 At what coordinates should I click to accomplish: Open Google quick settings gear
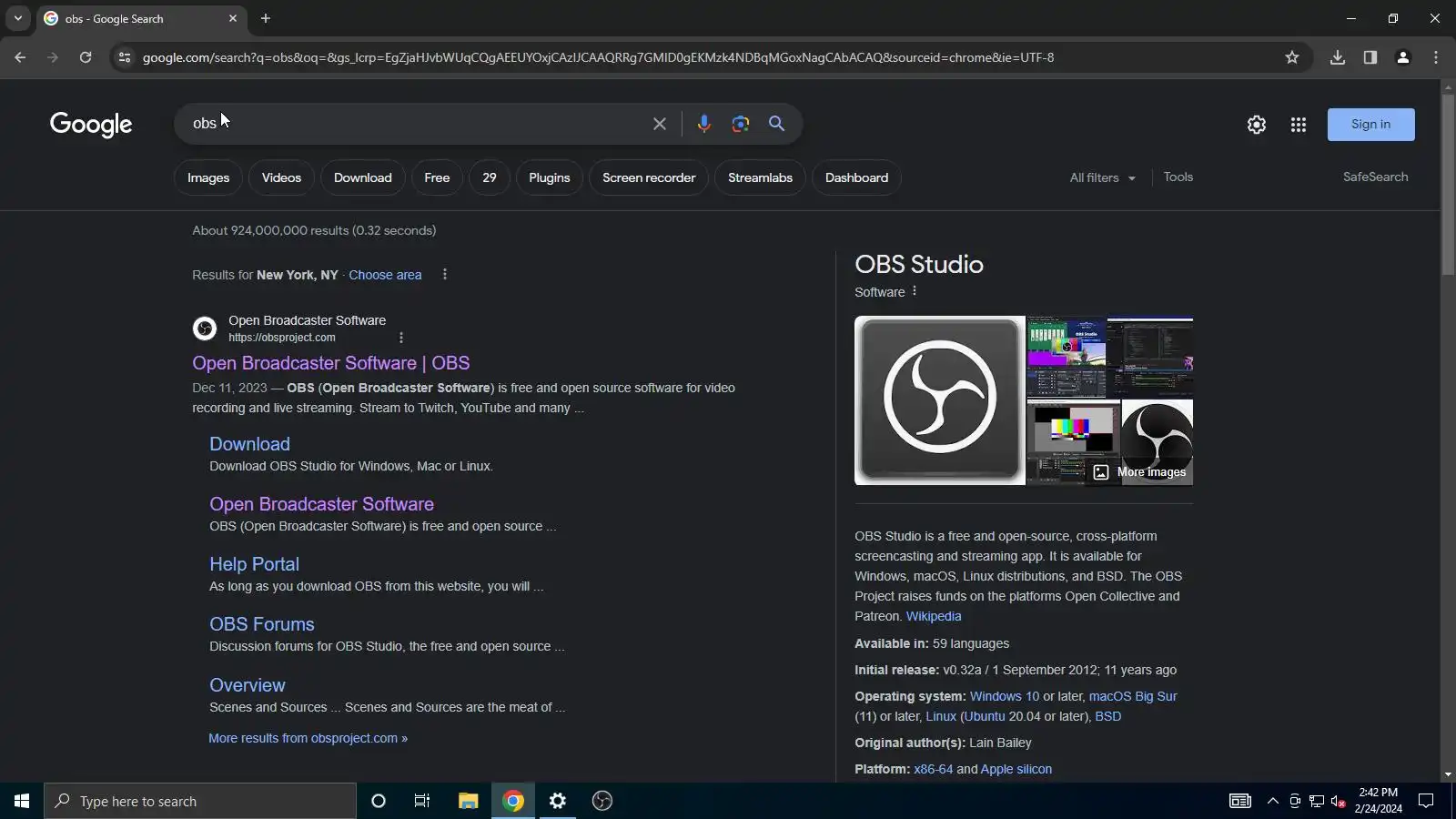(1257, 125)
